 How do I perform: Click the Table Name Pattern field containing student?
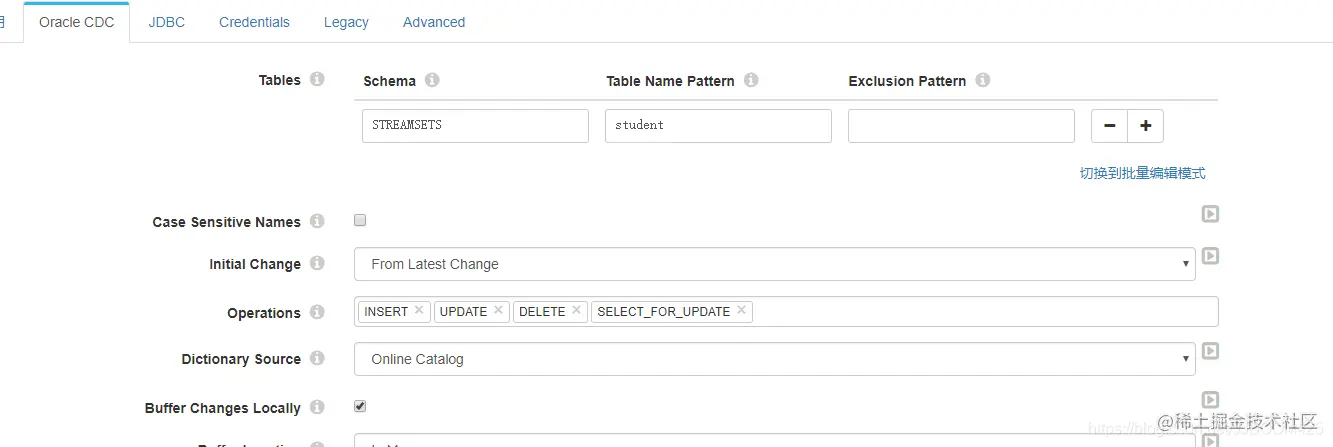coord(718,126)
